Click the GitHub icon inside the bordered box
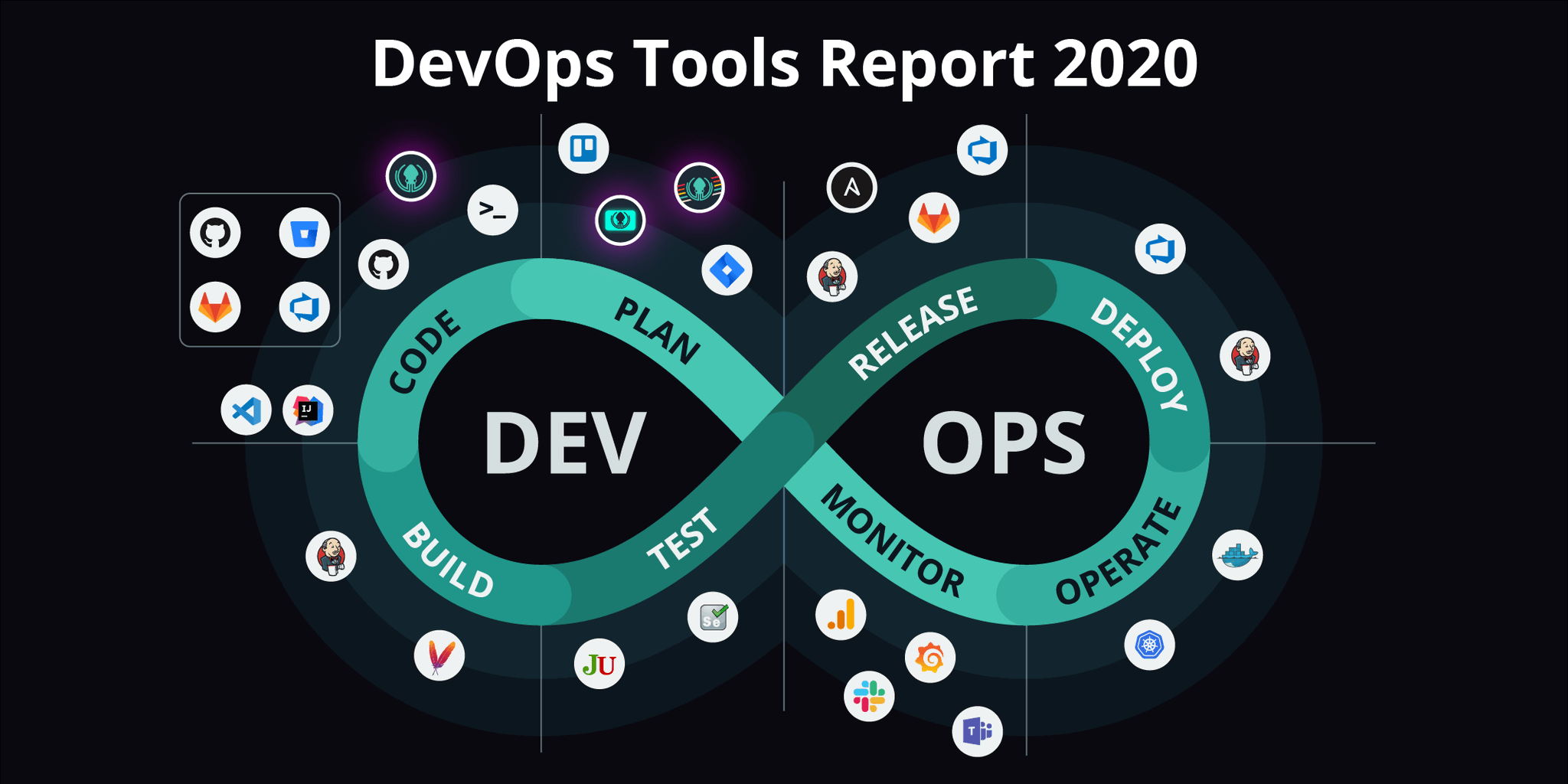The width and height of the screenshot is (1568, 784). 215,233
